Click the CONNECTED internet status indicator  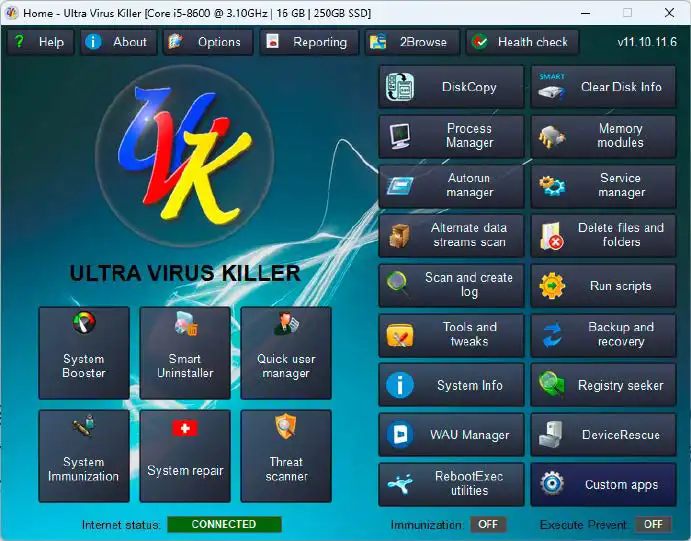pyautogui.click(x=224, y=524)
